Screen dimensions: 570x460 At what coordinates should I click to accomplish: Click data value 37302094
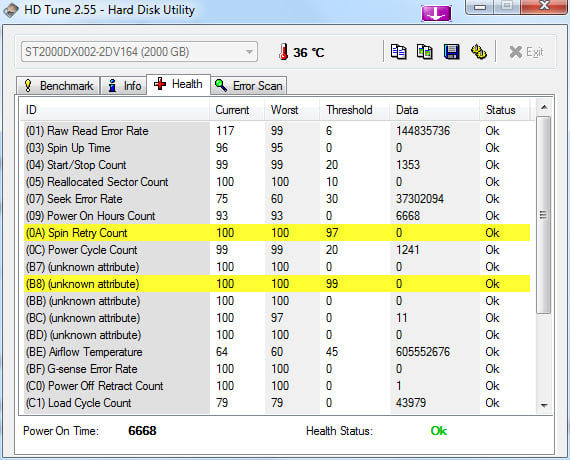(x=420, y=199)
